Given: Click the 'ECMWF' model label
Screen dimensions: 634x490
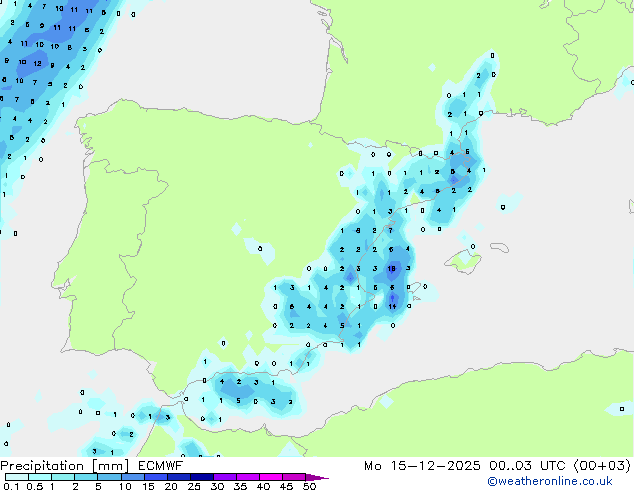Looking at the screenshot, I should tap(161, 466).
